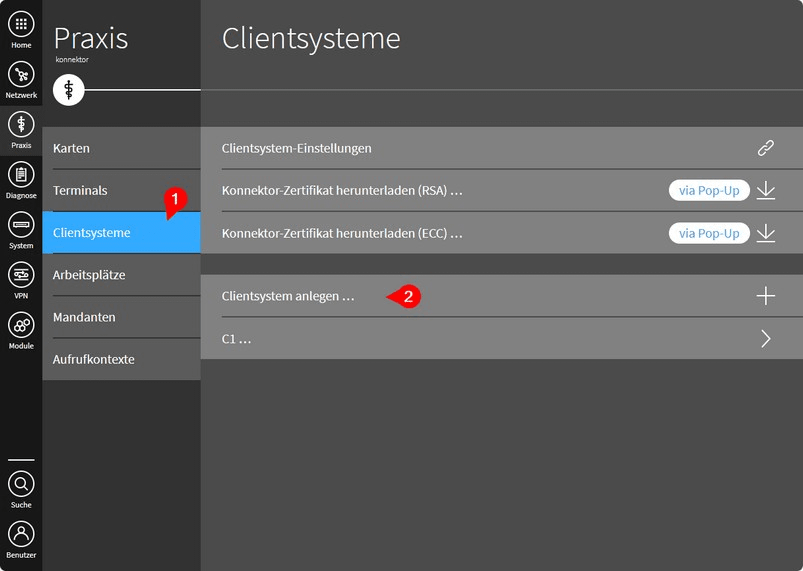Click the Suche magnifier icon

21,484
